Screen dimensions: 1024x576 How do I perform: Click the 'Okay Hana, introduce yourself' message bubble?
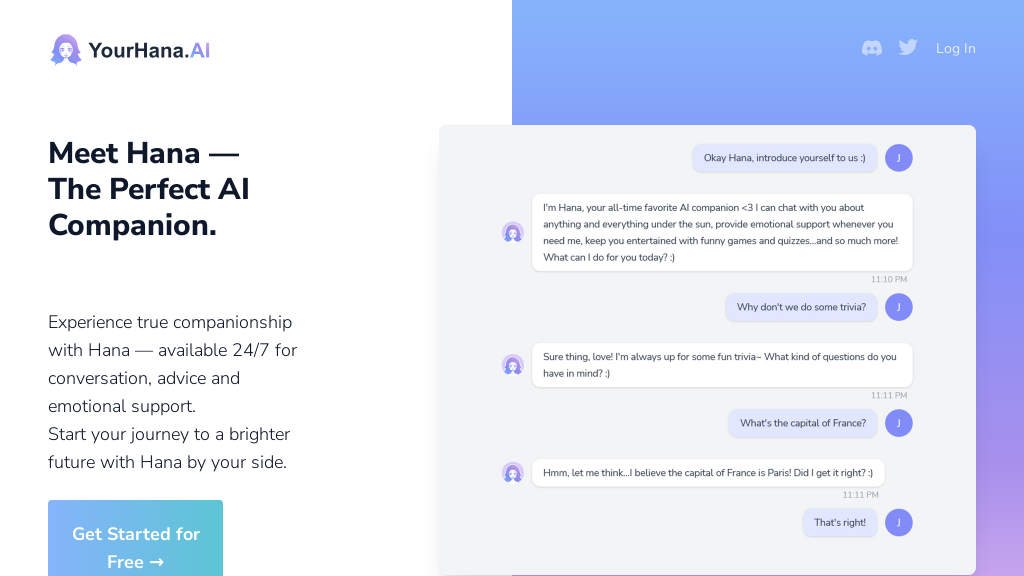click(x=784, y=158)
